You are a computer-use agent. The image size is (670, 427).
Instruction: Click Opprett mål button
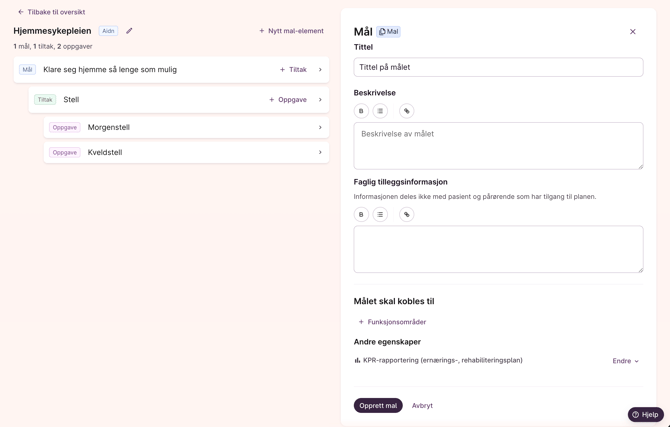[378, 405]
